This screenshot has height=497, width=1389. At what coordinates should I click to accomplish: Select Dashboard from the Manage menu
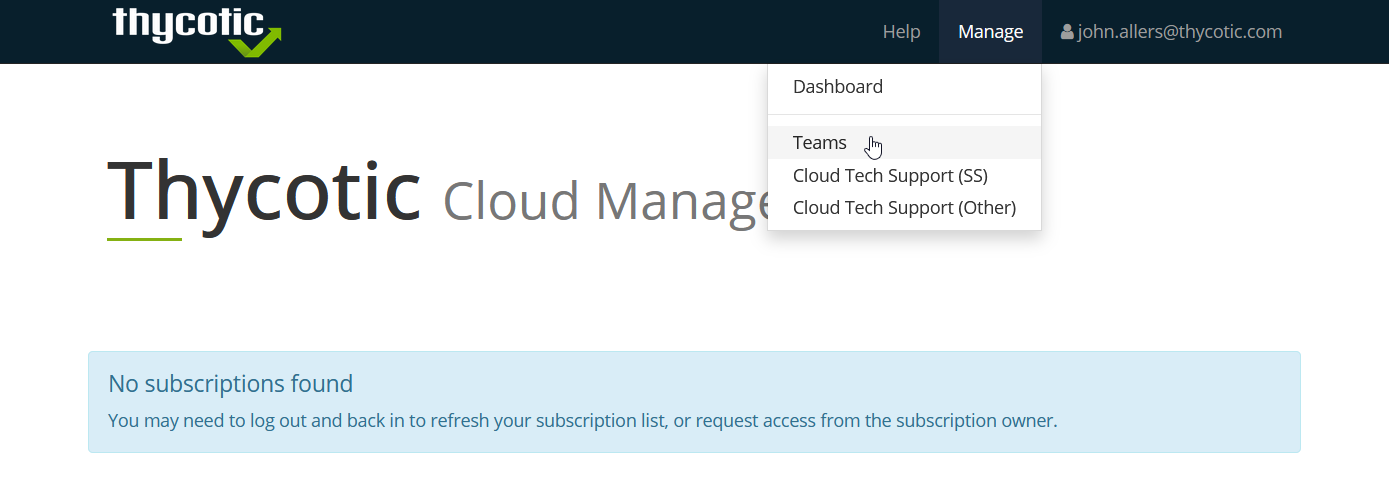point(904,87)
